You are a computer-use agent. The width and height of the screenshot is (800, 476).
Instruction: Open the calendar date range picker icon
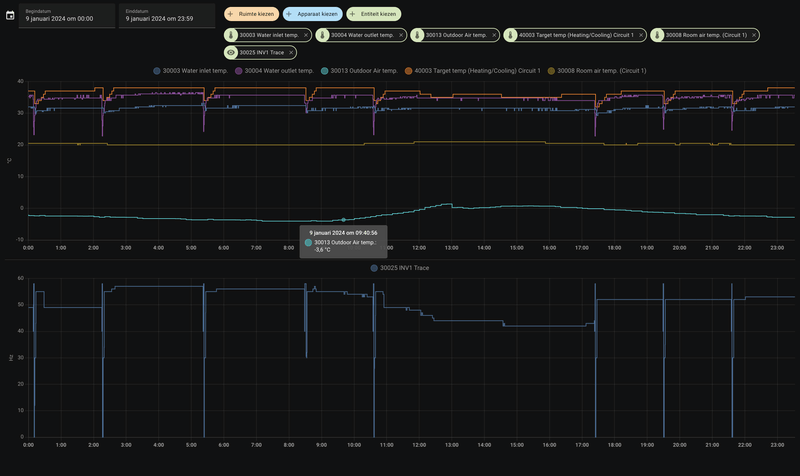[x=10, y=15]
